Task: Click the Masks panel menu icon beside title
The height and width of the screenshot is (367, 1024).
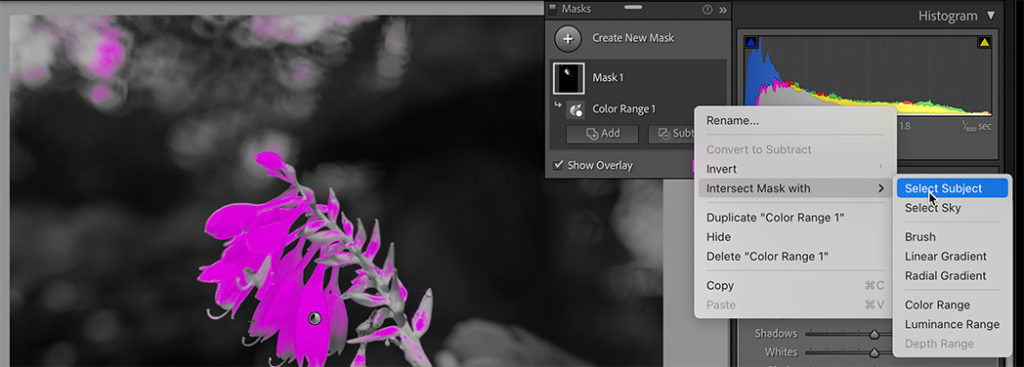Action: click(x=552, y=9)
